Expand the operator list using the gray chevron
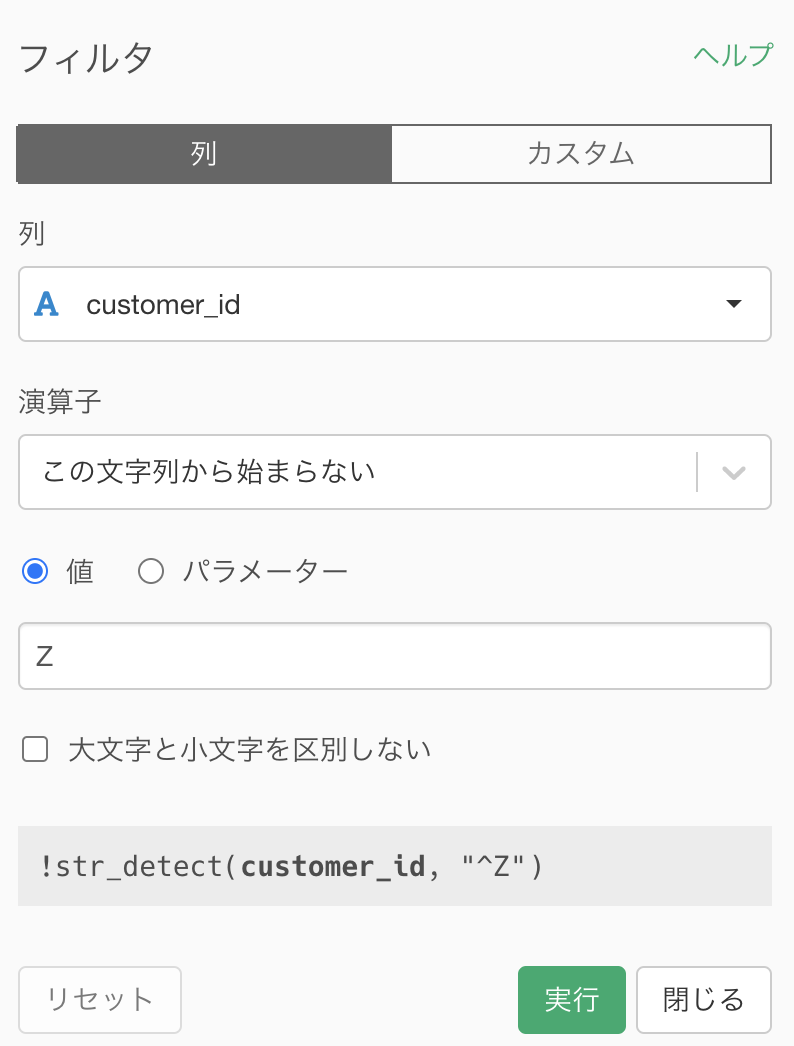 tap(733, 473)
